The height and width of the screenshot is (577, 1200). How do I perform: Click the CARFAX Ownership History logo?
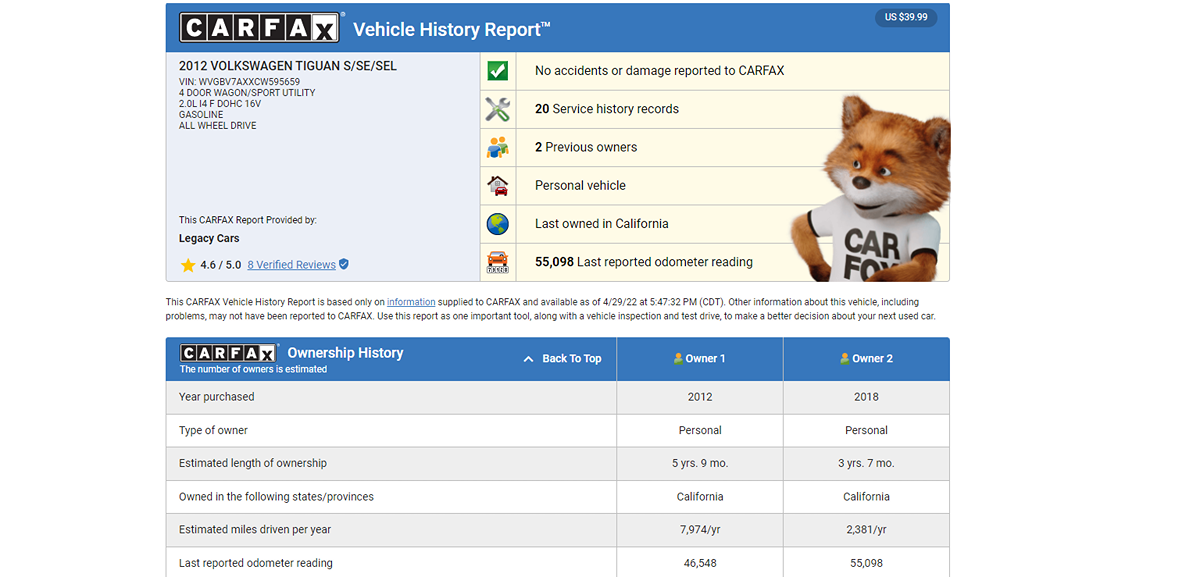pos(228,353)
